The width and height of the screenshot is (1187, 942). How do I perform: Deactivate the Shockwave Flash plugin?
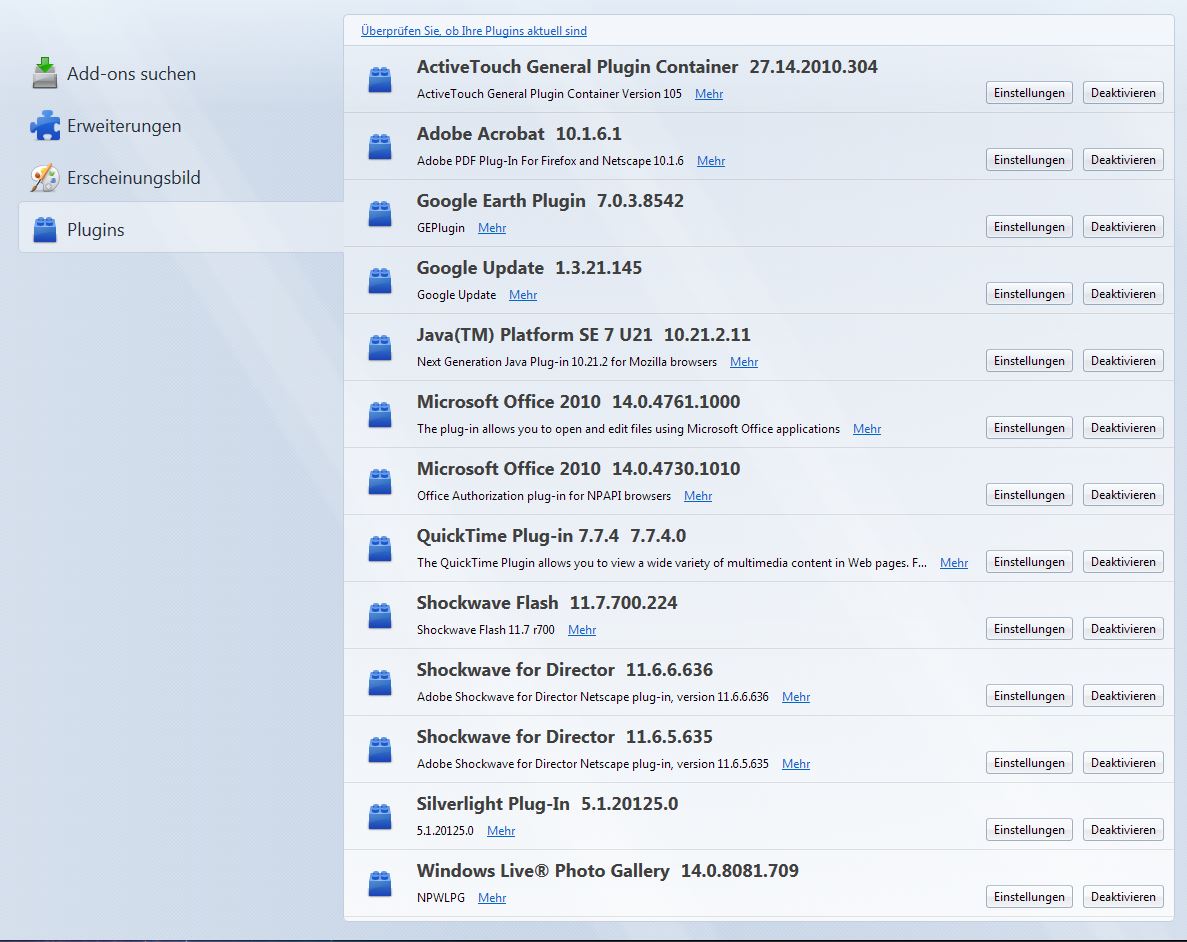coord(1123,629)
